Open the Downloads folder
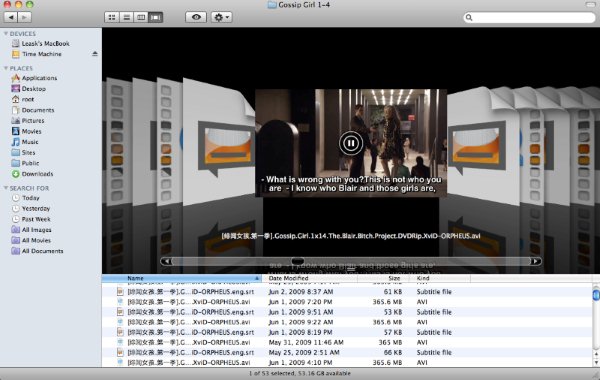Viewport: 600px width, 380px height. (x=32, y=174)
